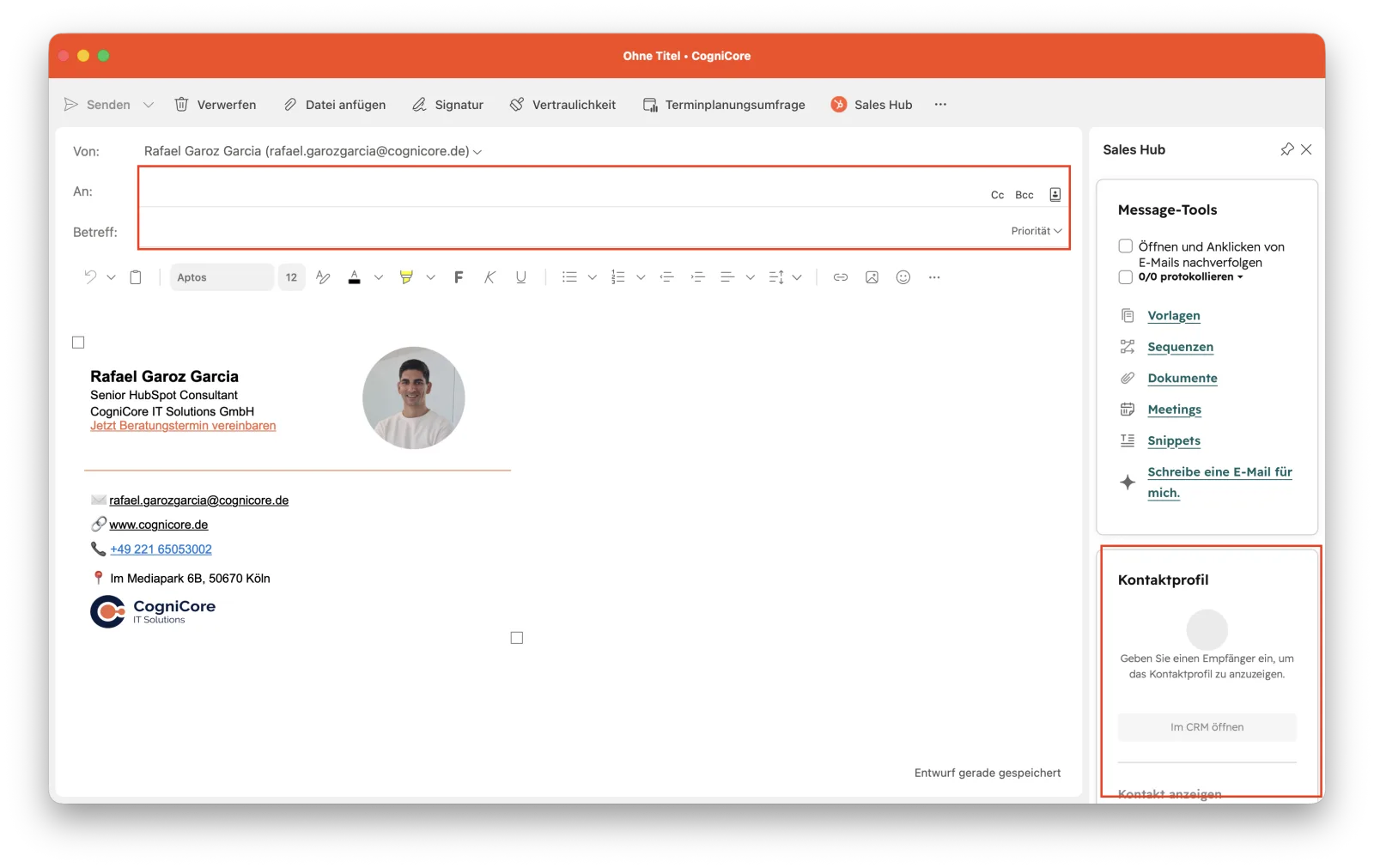The width and height of the screenshot is (1374, 868).
Task: Expand the undo options dropdown
Action: pos(111,277)
